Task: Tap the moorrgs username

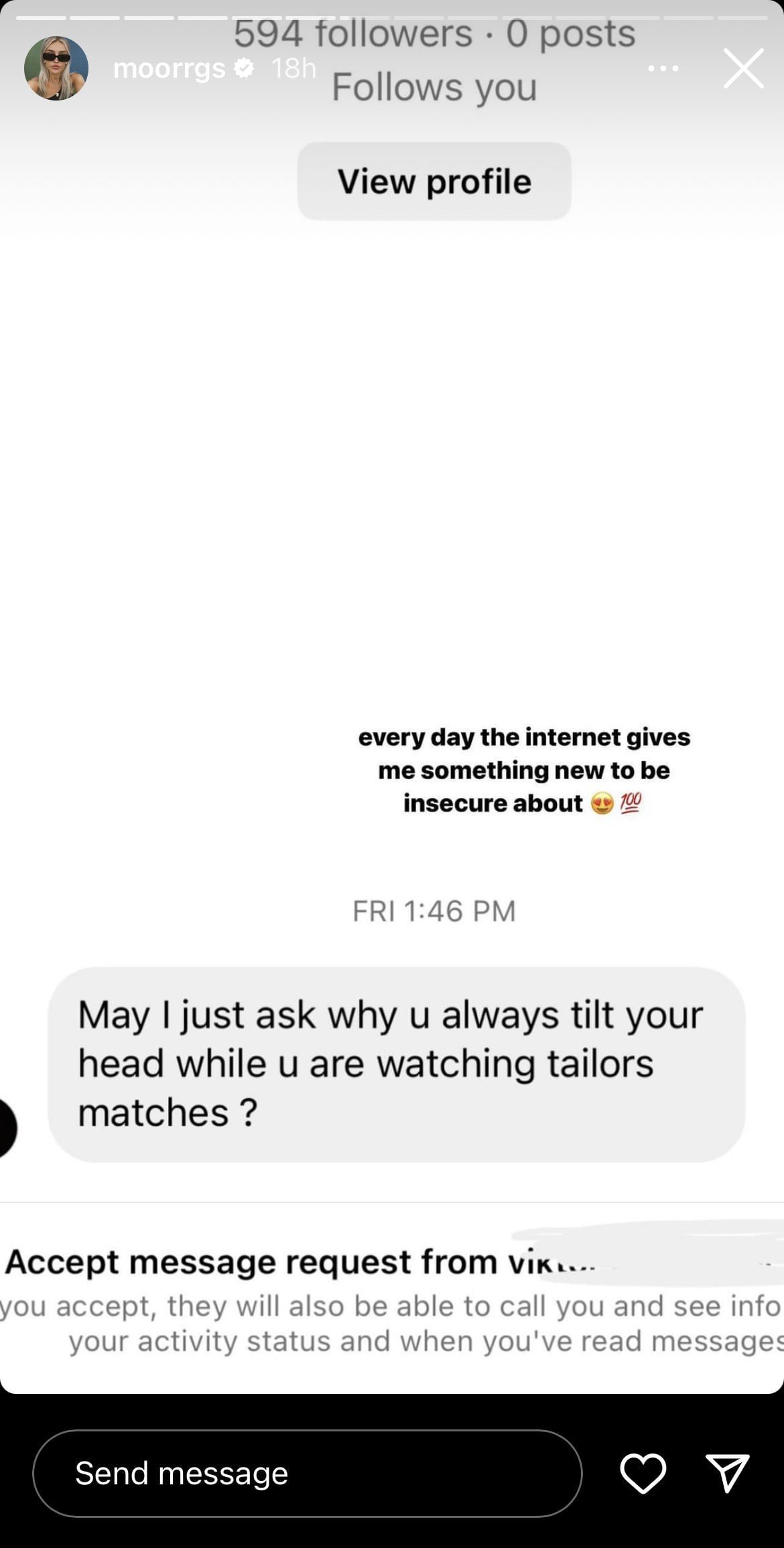Action: 170,68
